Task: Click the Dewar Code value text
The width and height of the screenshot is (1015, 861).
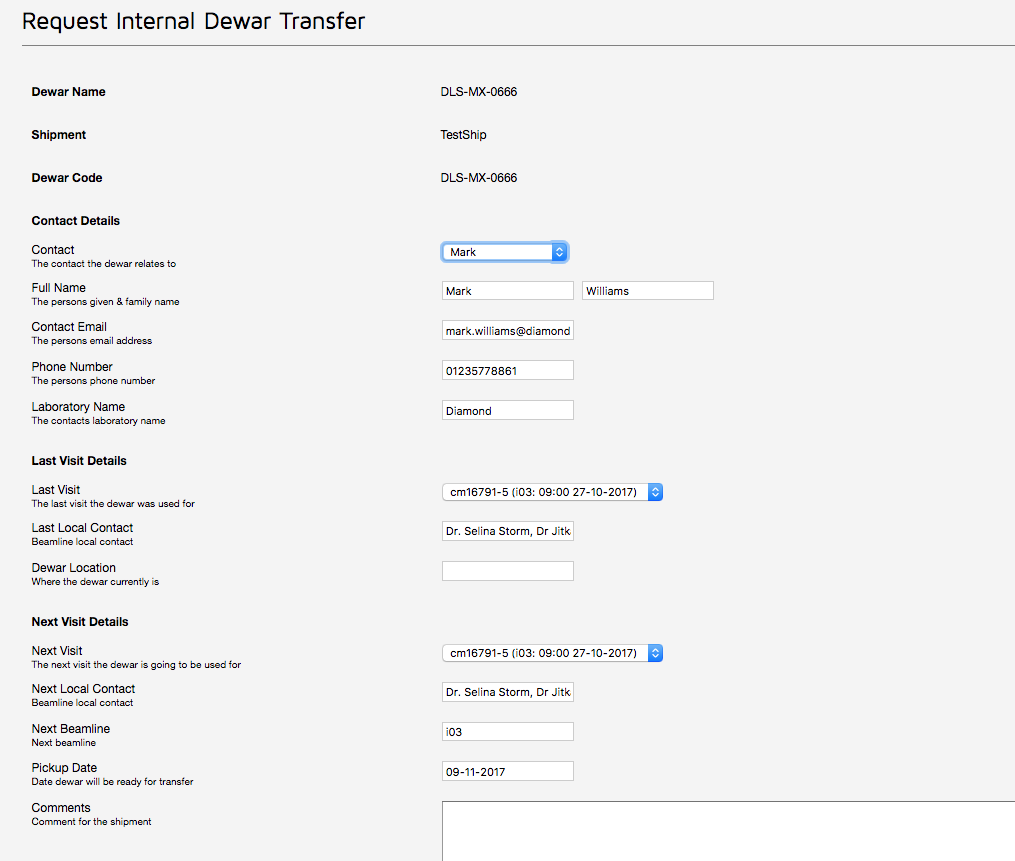Action: (478, 178)
